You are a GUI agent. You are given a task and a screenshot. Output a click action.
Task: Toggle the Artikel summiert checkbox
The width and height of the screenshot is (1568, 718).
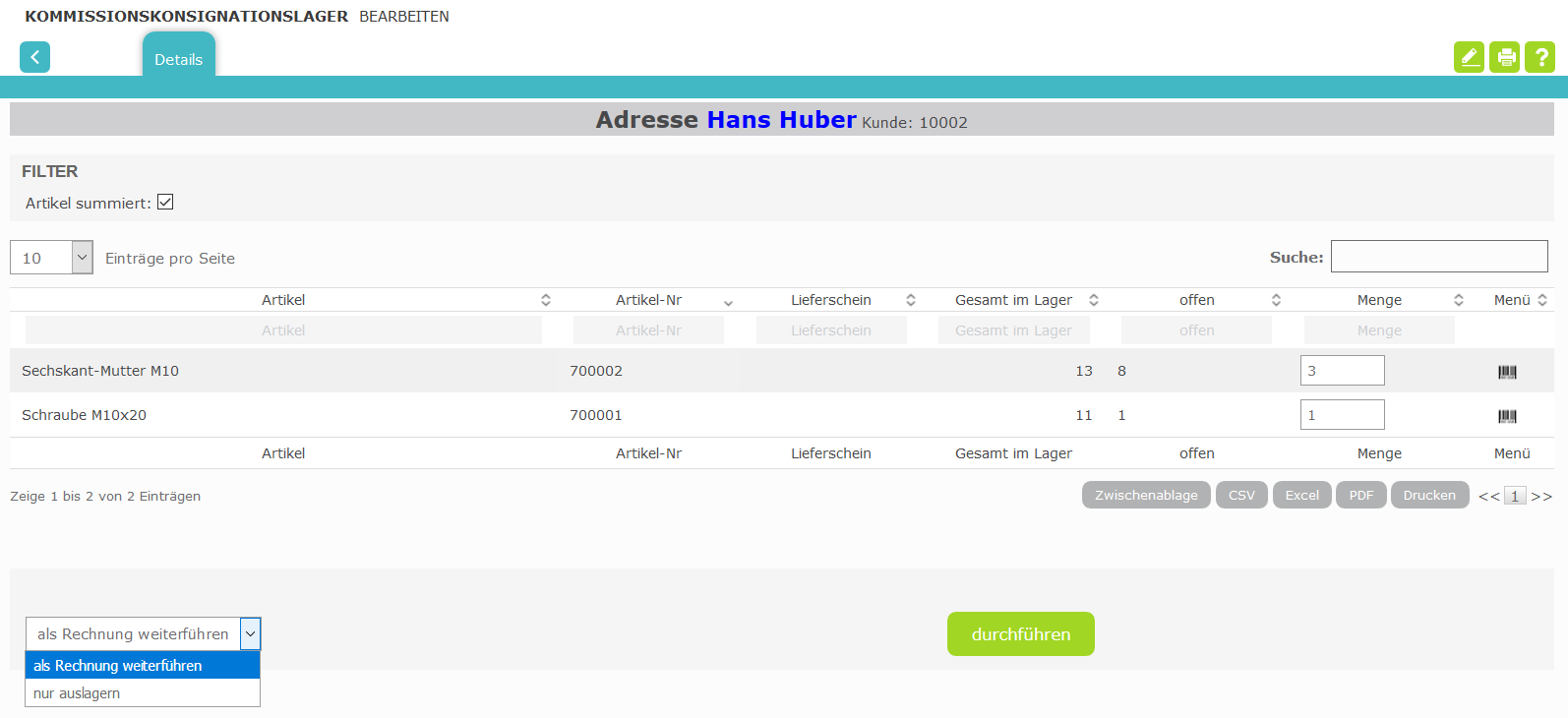[165, 203]
